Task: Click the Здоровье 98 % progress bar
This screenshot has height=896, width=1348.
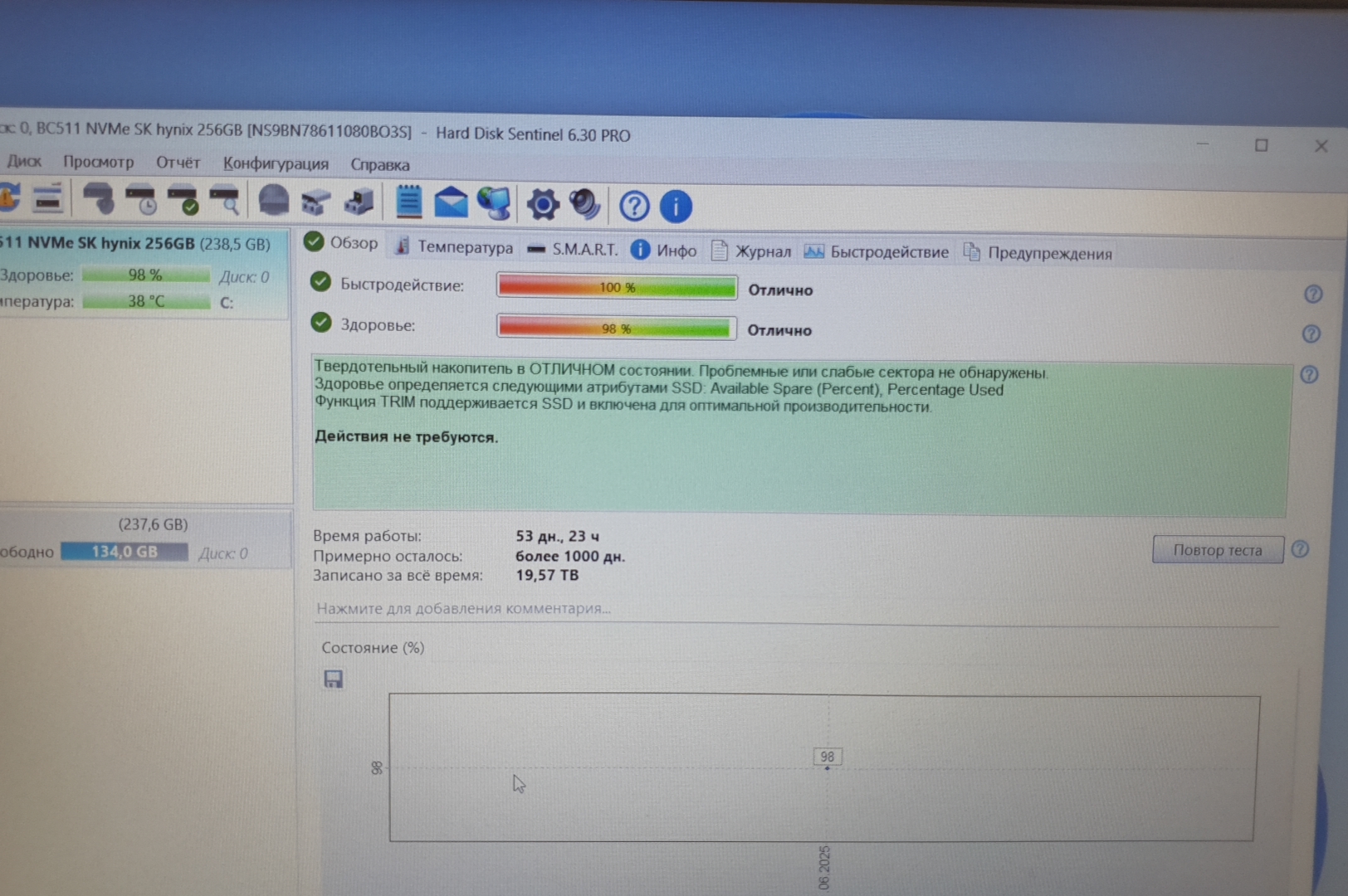Action: [616, 328]
